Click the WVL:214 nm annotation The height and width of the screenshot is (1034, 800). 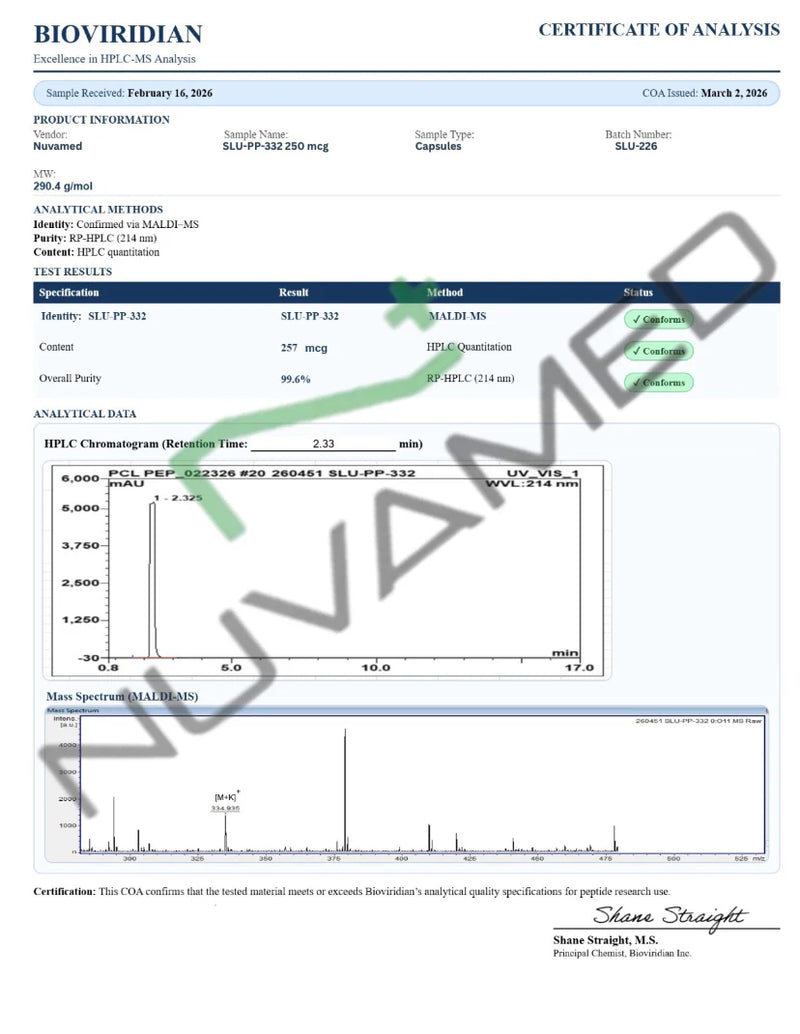coord(532,483)
